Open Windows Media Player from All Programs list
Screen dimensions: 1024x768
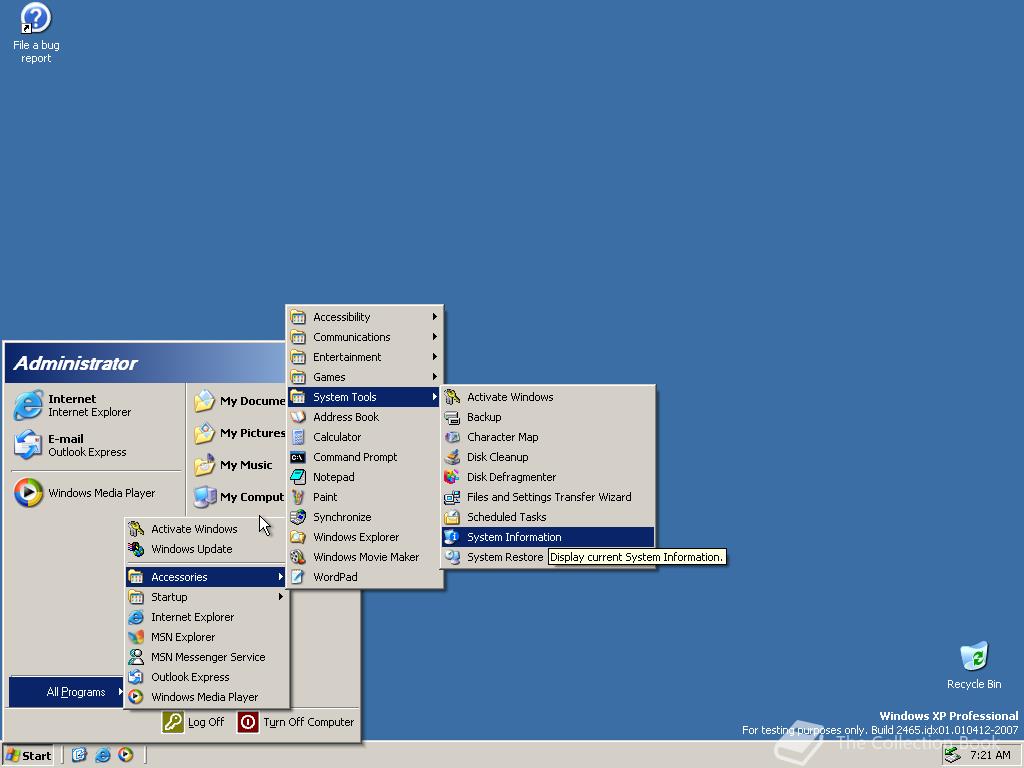206,697
